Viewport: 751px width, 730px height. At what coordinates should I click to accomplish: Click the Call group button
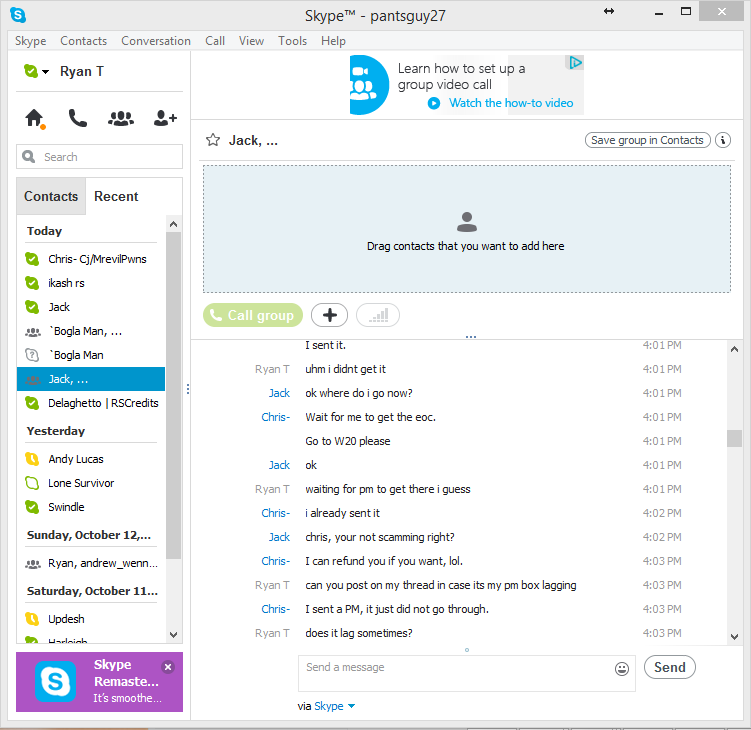pos(253,315)
